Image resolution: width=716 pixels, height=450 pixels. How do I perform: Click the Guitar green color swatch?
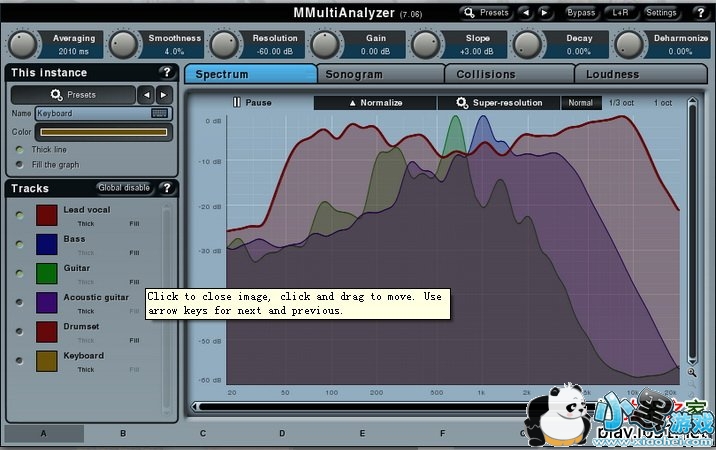tap(47, 274)
